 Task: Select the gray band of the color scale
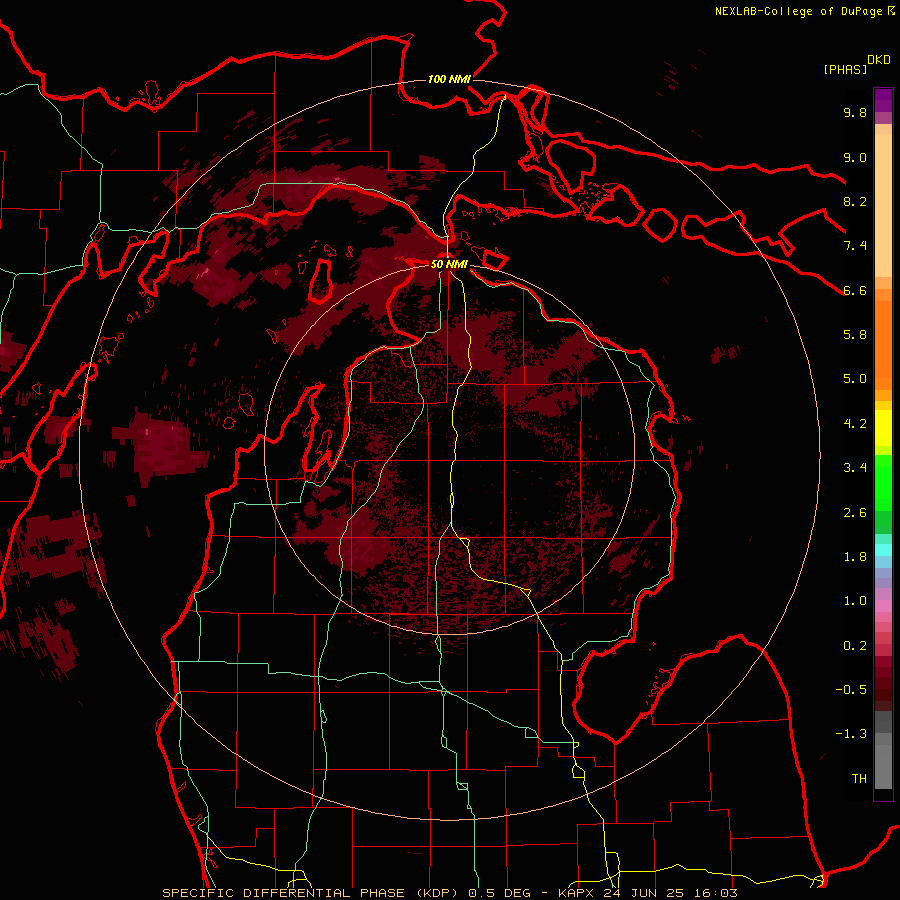tap(883, 750)
